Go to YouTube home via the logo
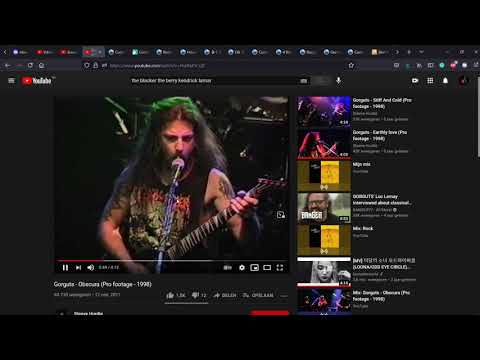This screenshot has height=360, width=480. pos(37,81)
